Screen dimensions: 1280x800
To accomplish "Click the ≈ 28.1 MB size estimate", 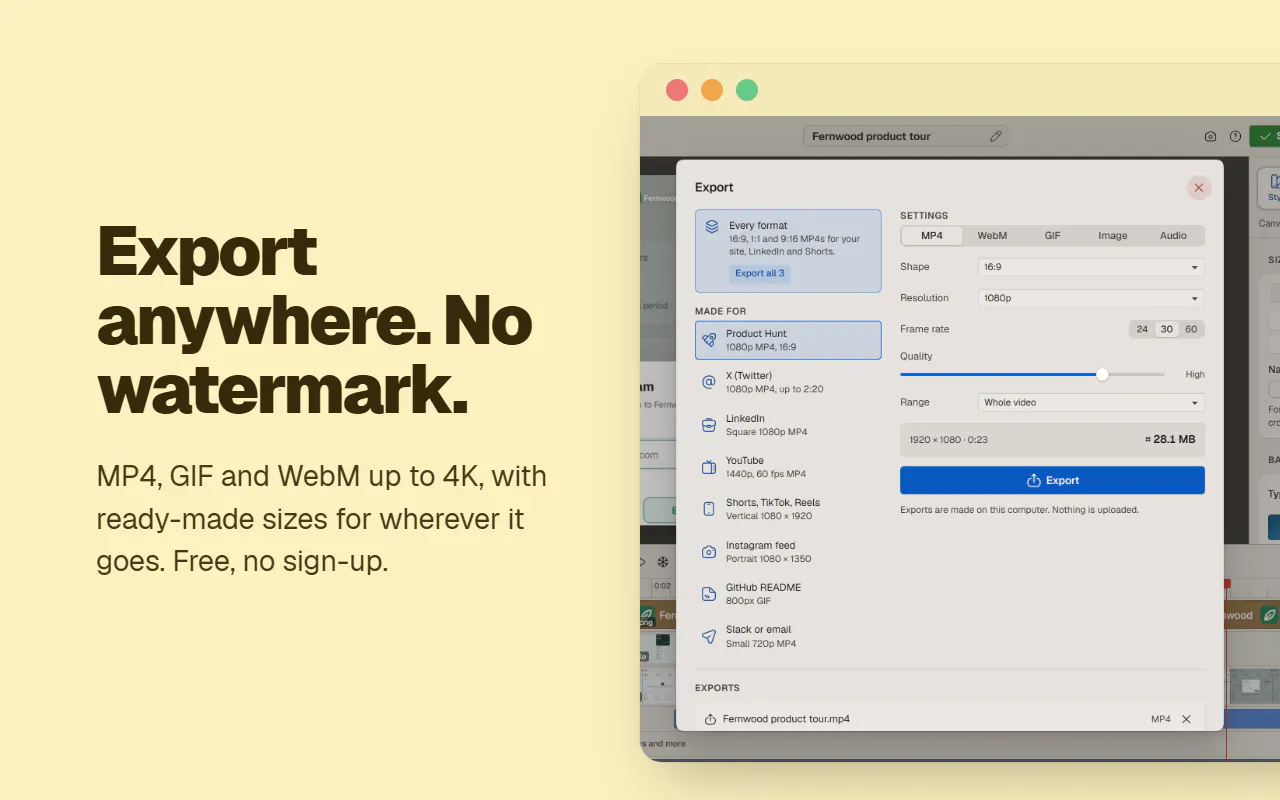I will coord(1170,439).
